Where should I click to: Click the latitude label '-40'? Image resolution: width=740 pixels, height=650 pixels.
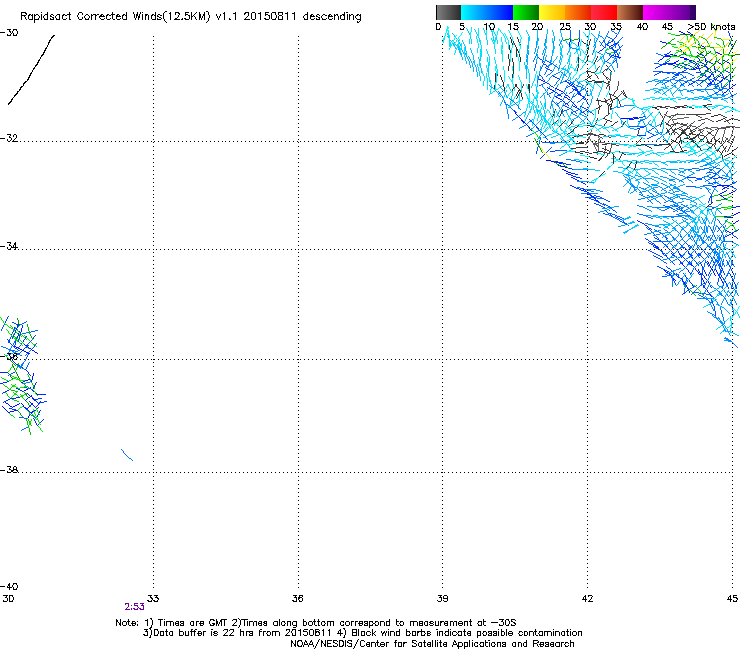click(x=9, y=586)
